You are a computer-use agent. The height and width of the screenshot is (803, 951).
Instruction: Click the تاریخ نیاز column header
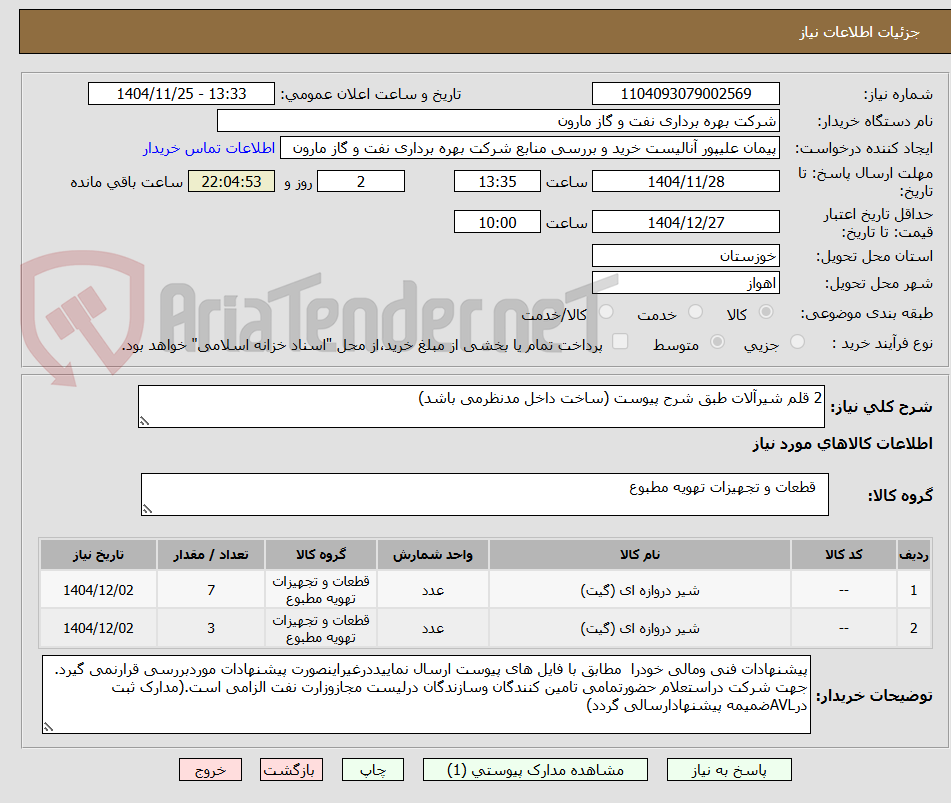(x=98, y=555)
